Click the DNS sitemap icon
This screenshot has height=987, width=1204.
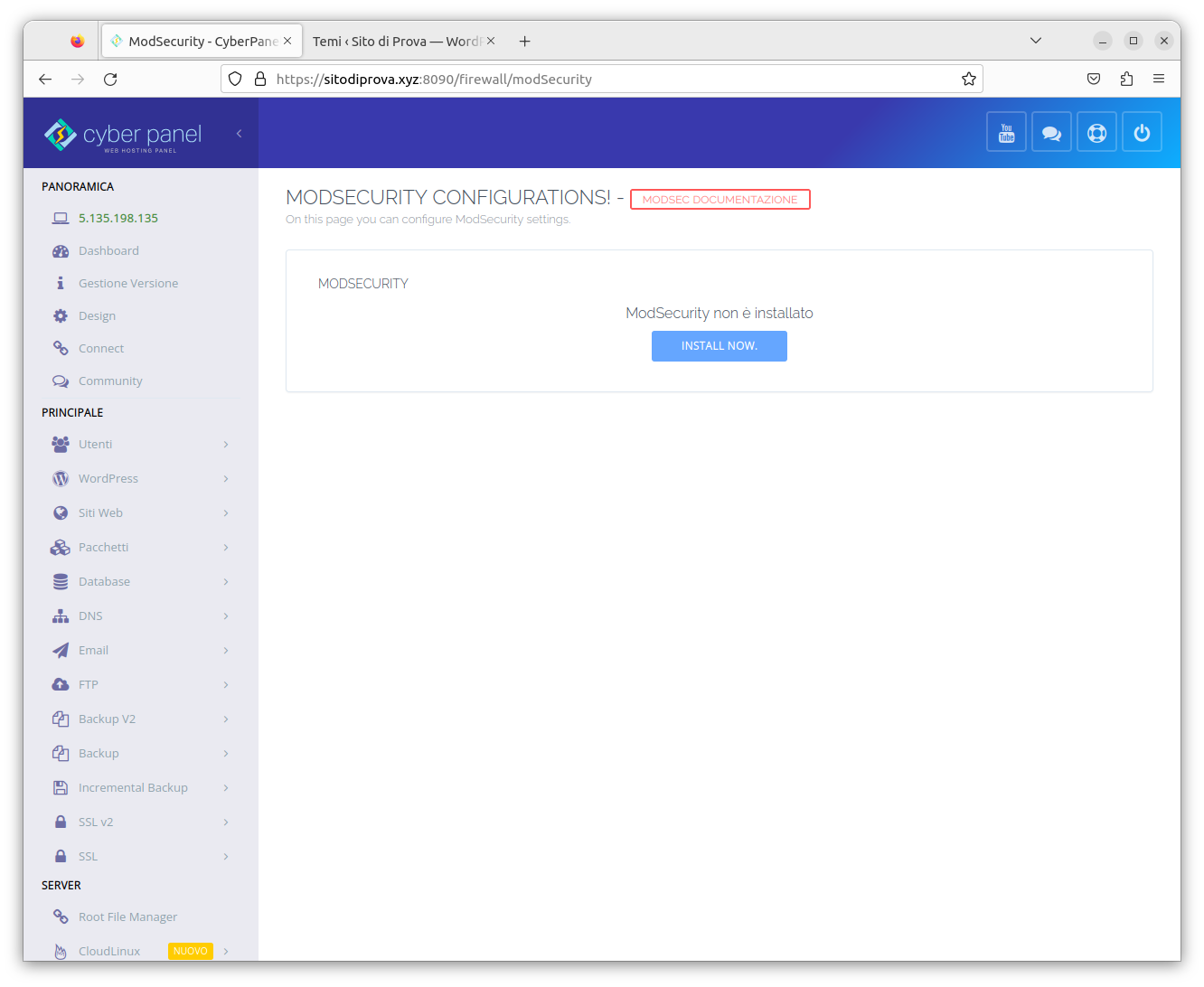pyautogui.click(x=61, y=616)
